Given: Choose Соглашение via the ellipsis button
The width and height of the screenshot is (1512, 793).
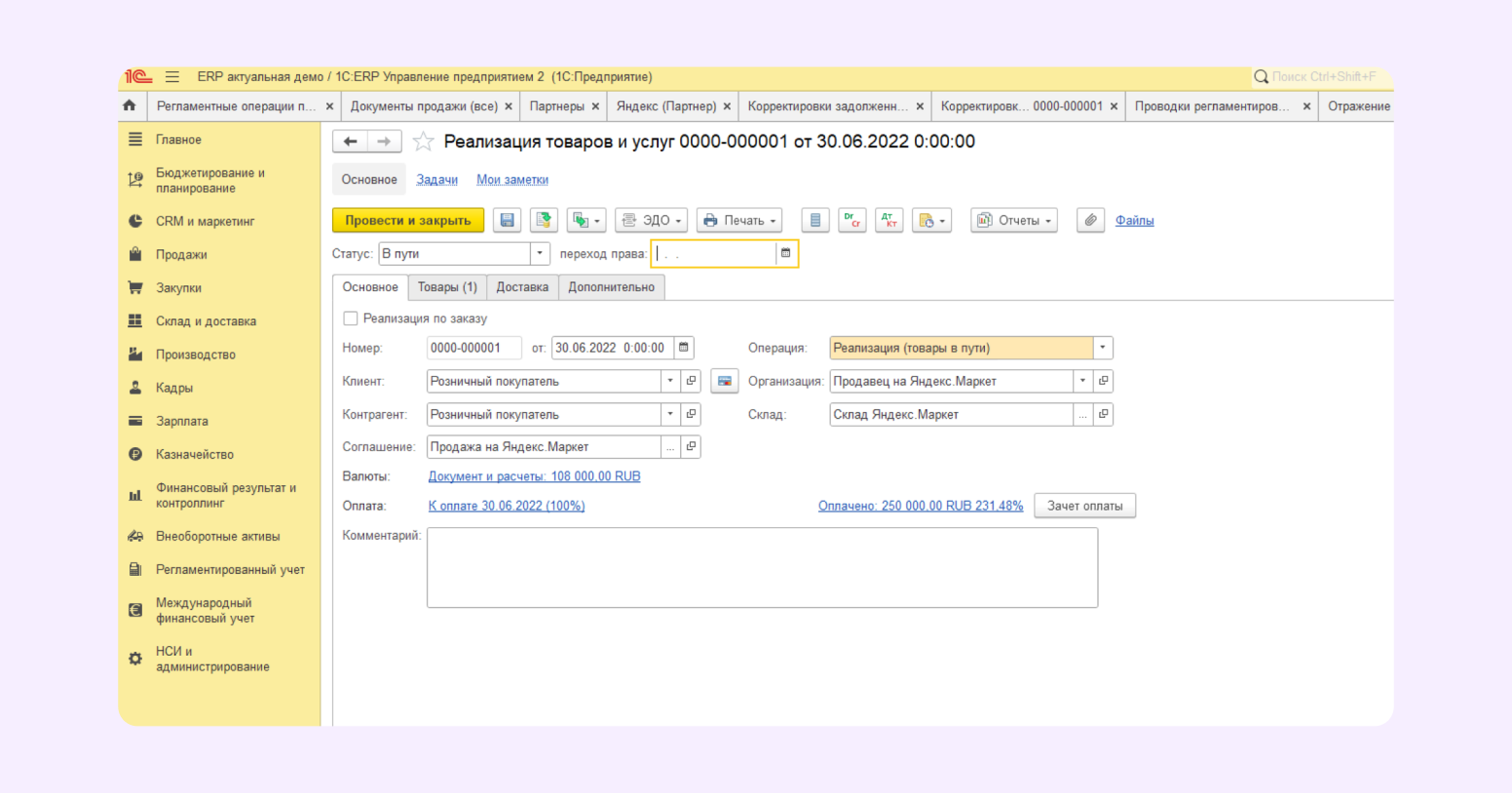Looking at the screenshot, I should click(x=670, y=446).
